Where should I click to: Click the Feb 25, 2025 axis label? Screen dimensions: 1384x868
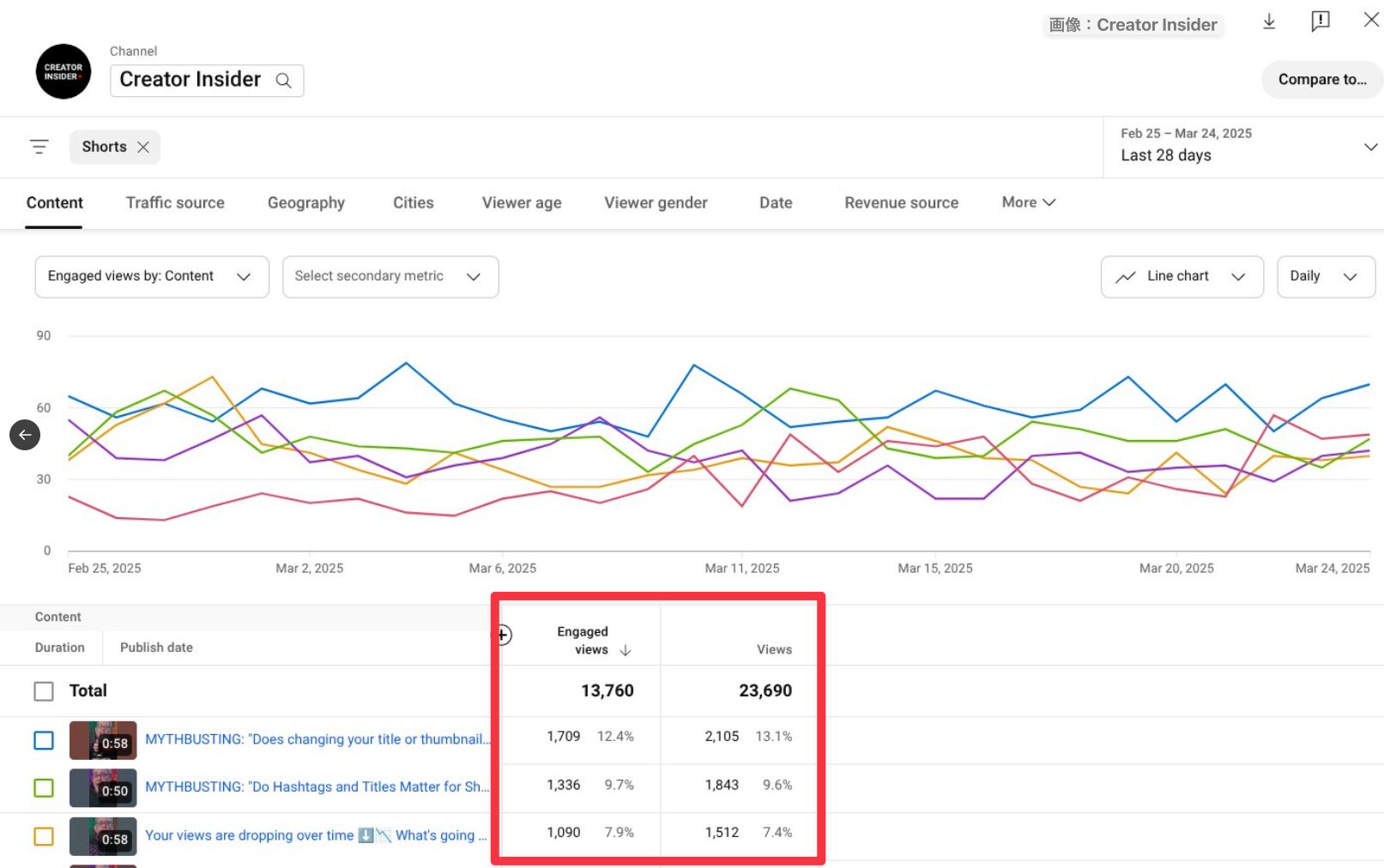click(x=105, y=569)
